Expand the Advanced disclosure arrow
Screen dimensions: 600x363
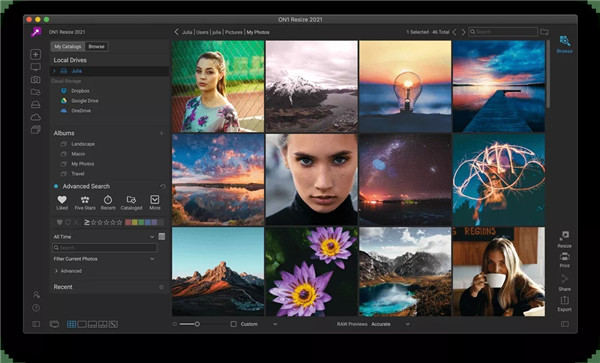tap(56, 271)
